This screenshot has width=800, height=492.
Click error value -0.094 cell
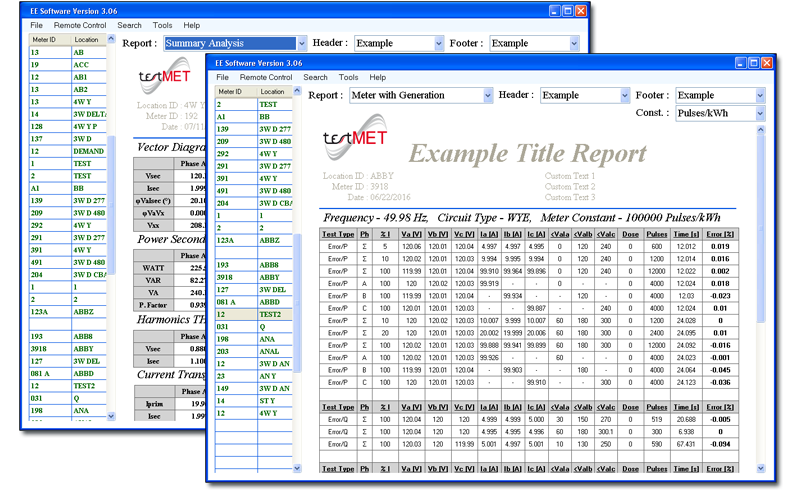point(720,444)
